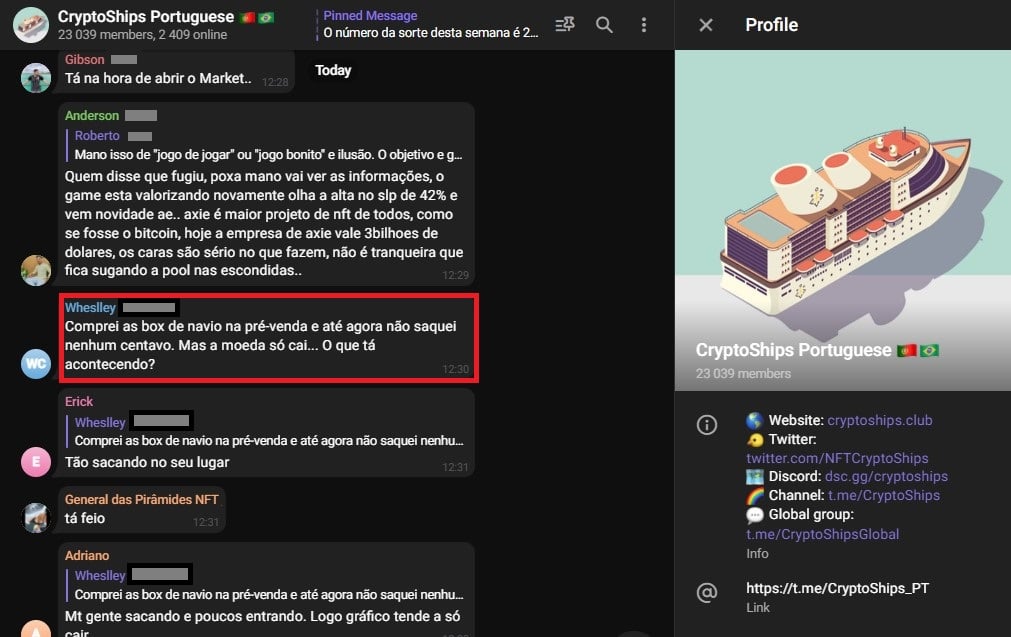Open the dsc.gg/cryptoships Discord link
1011x637 pixels.
(886, 476)
